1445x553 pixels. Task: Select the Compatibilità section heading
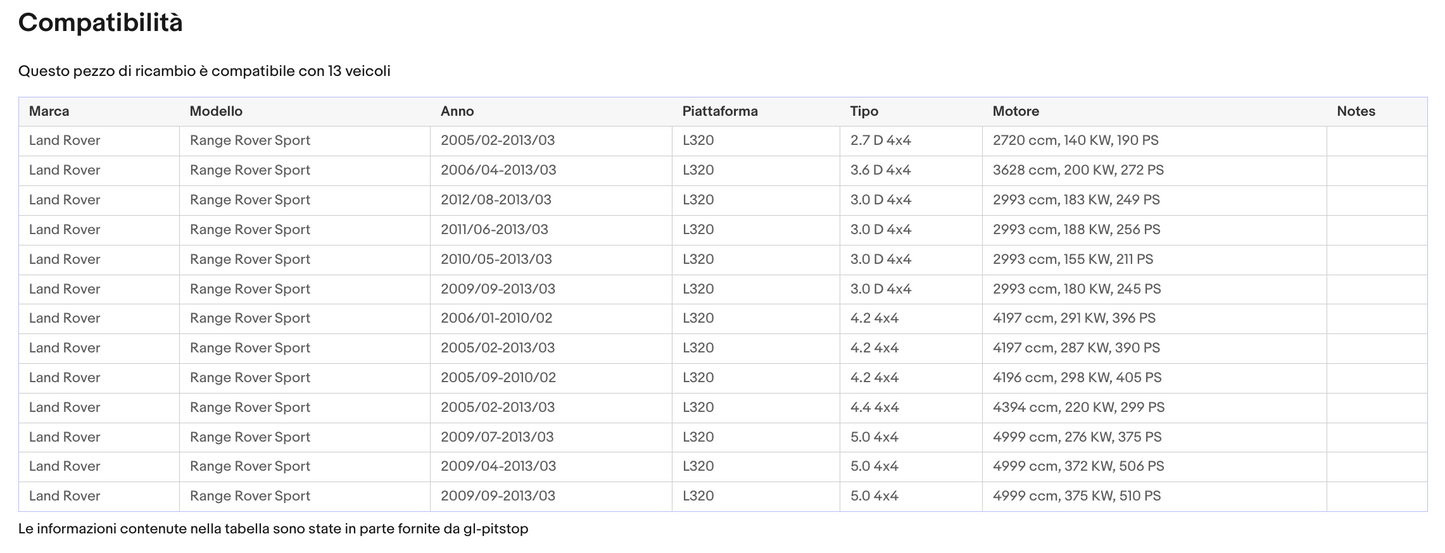100,23
